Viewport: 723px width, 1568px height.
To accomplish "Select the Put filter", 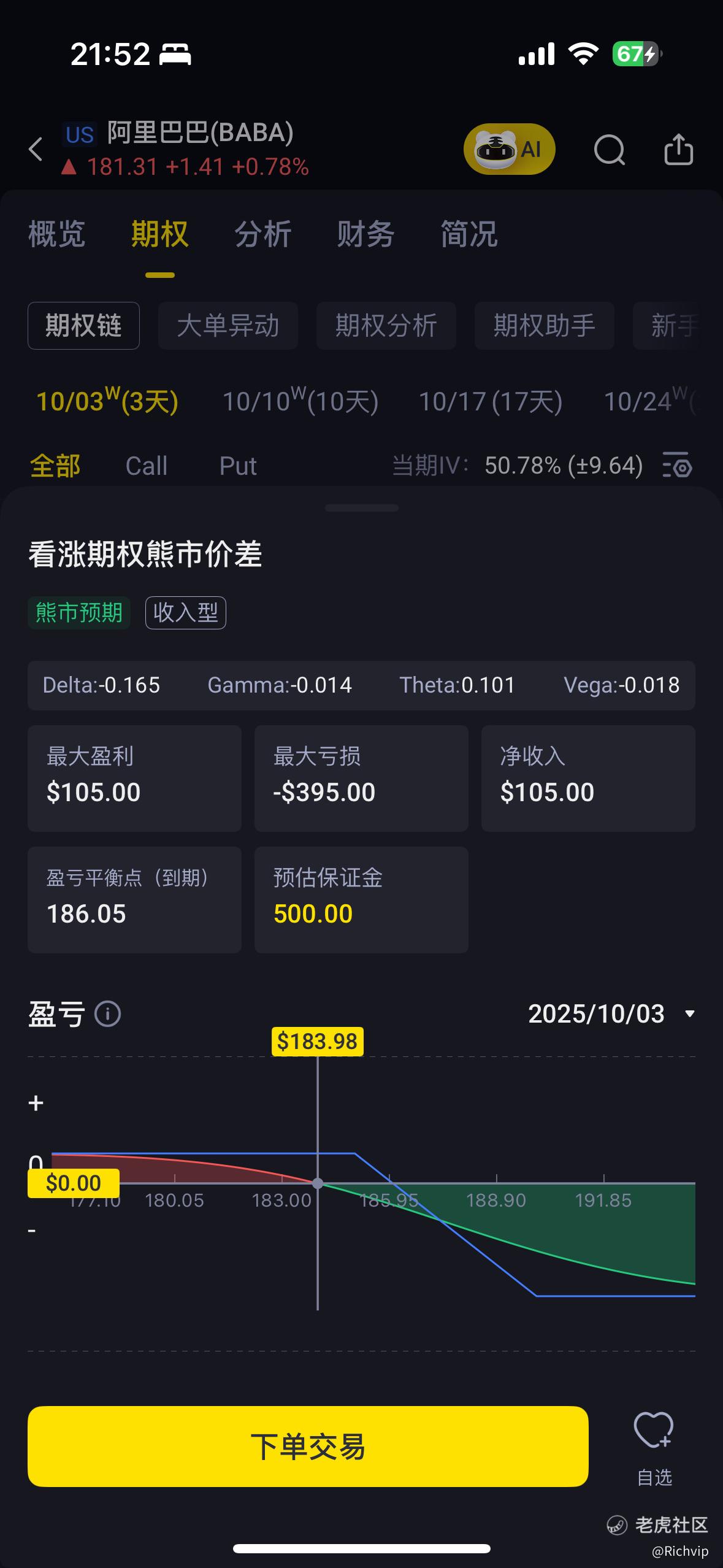I will coord(238,466).
